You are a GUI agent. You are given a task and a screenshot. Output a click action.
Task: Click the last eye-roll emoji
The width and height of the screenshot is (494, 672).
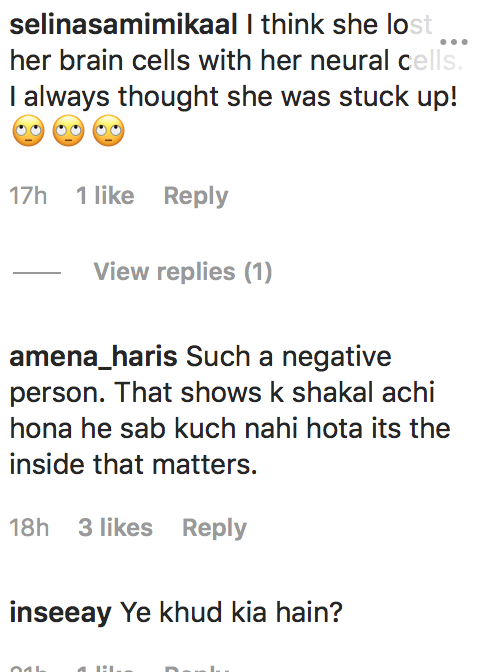coord(109,131)
